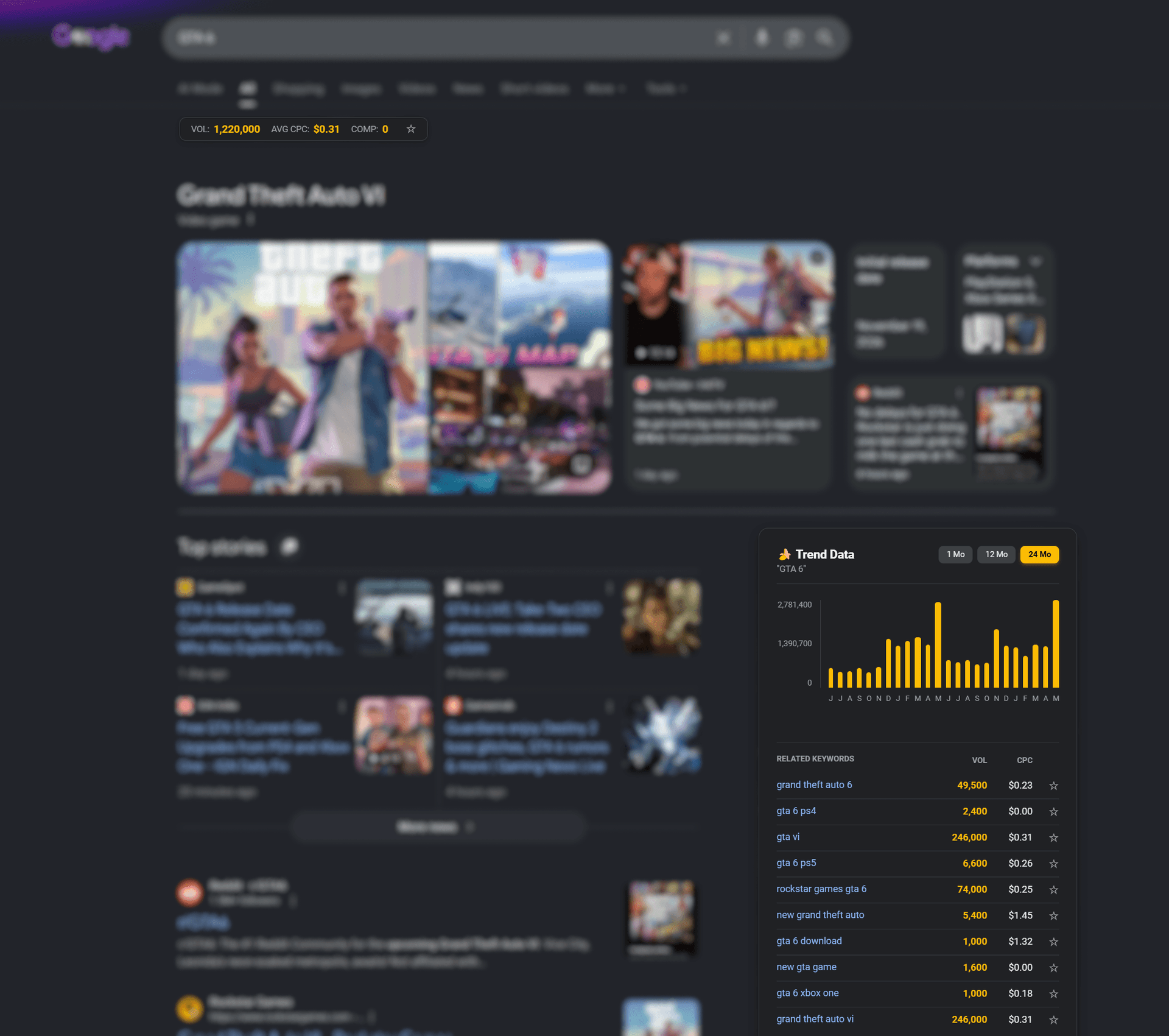Click the star beside 'gta vi'
The image size is (1169, 1036).
(1053, 838)
